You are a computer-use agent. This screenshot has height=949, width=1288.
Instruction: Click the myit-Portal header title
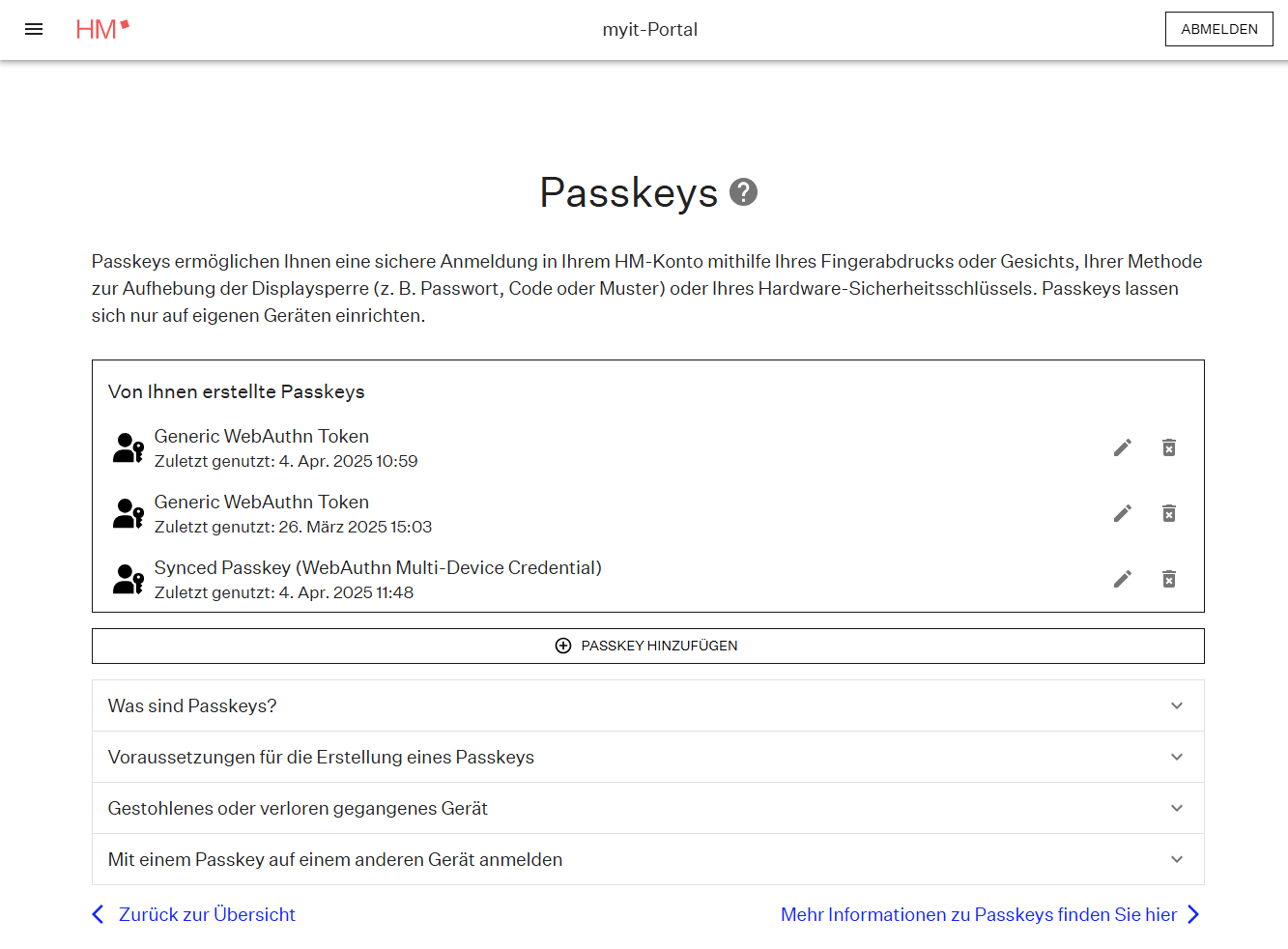point(649,30)
